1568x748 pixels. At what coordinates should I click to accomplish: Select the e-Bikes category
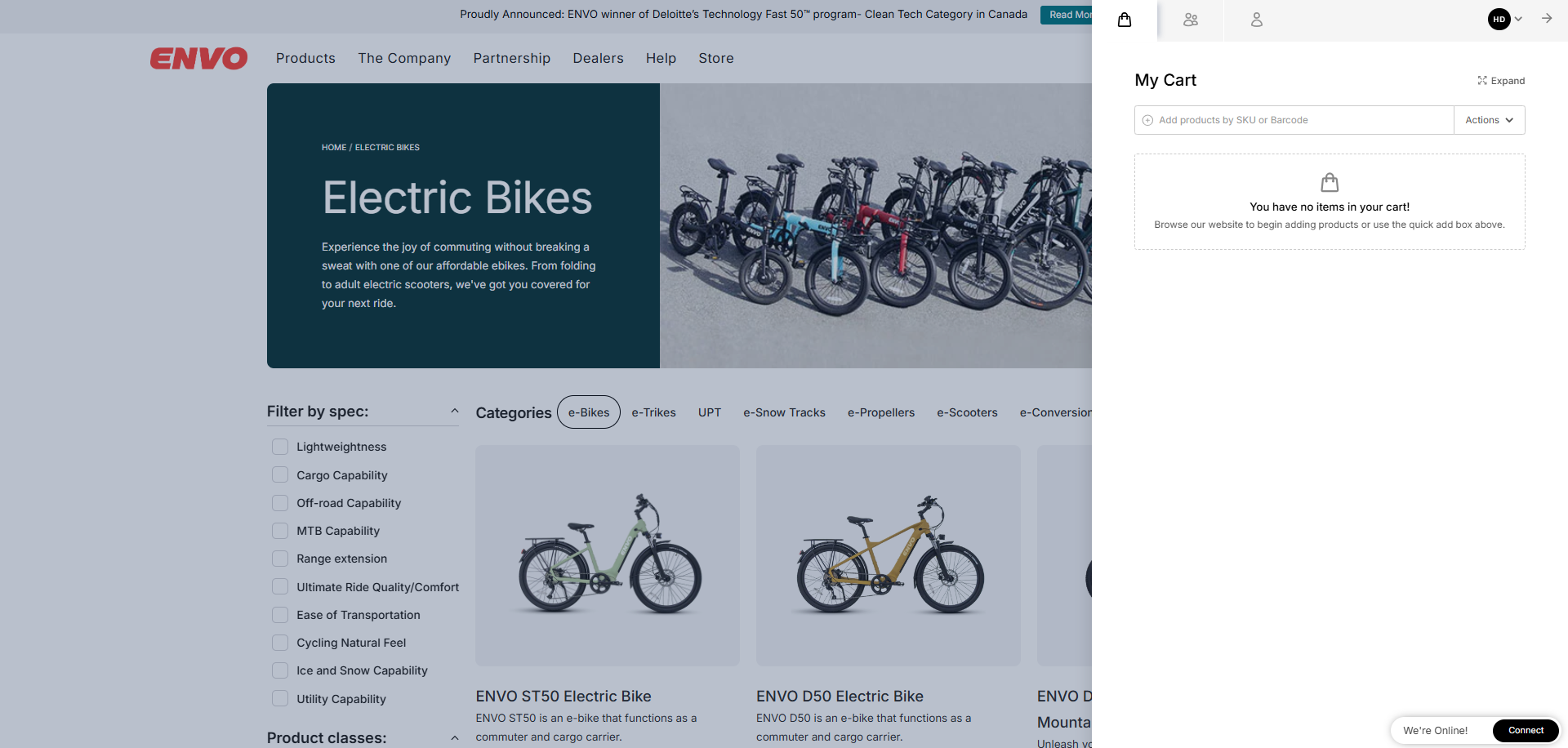(589, 412)
